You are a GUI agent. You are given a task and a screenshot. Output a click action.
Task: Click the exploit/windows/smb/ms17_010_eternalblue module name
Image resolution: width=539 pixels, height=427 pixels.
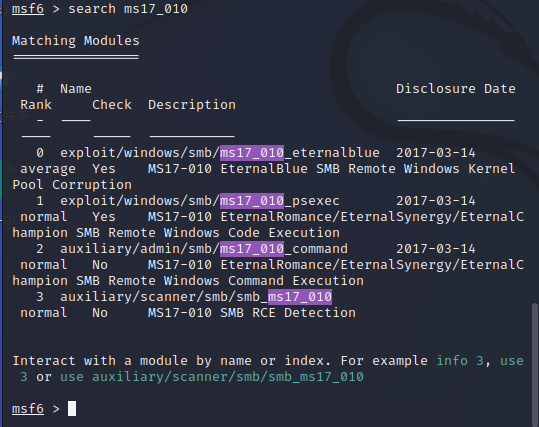click(x=220, y=153)
